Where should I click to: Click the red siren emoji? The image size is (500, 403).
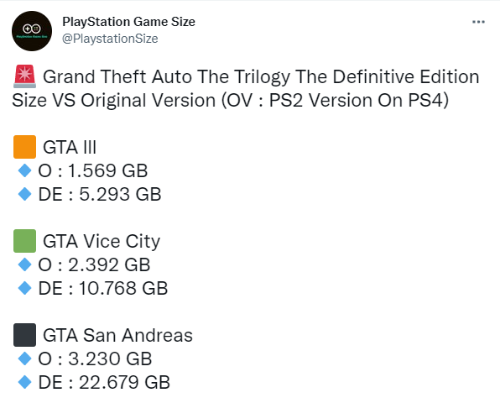(x=24, y=76)
